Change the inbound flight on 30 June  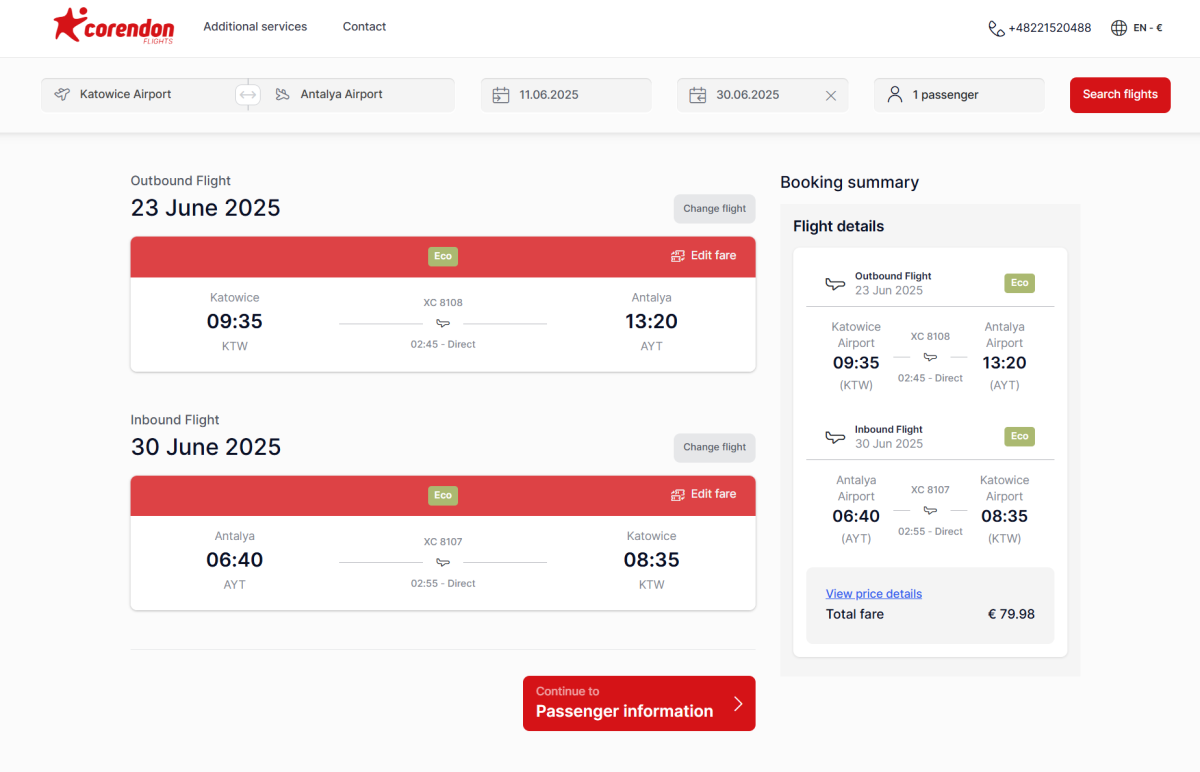[714, 447]
